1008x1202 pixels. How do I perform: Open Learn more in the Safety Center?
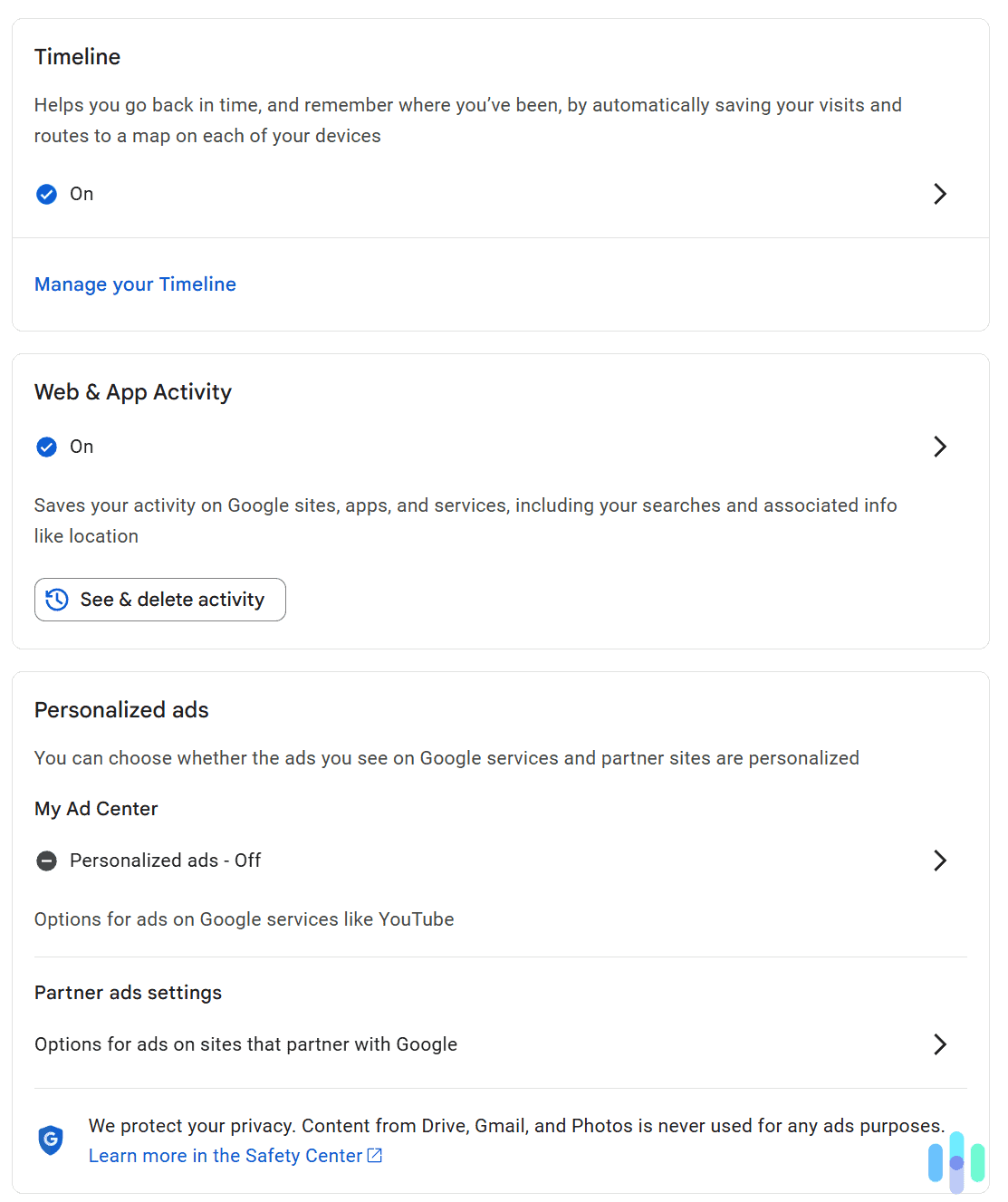pyautogui.click(x=224, y=1155)
